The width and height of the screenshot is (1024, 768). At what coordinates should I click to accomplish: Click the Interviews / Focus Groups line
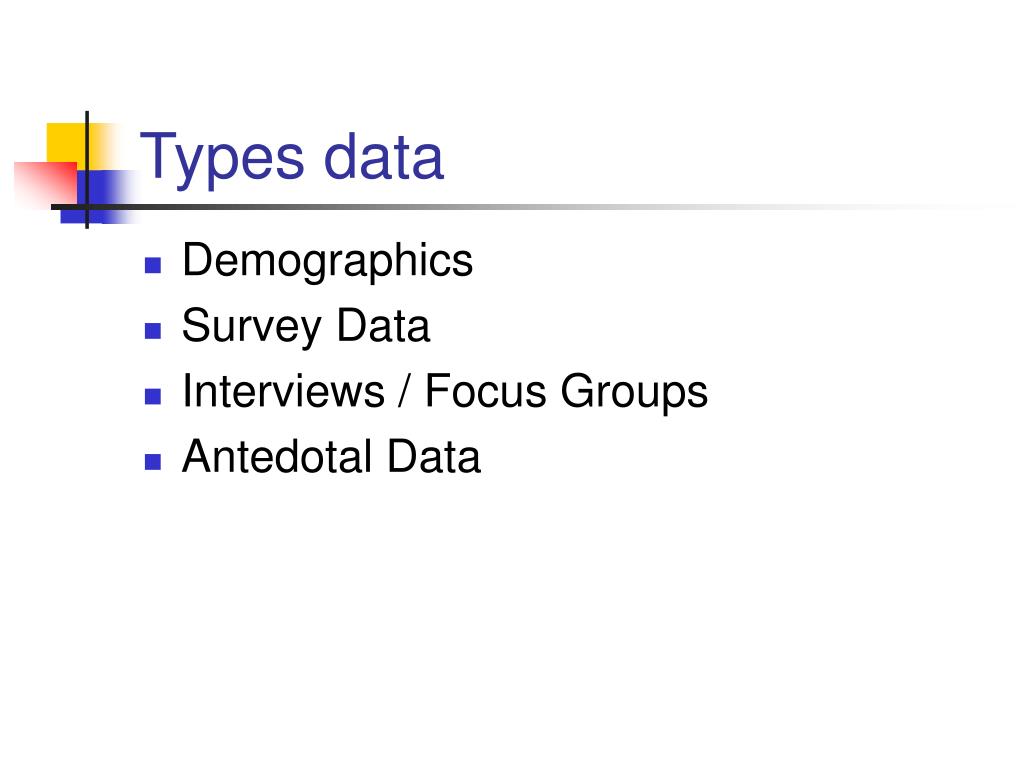point(445,392)
